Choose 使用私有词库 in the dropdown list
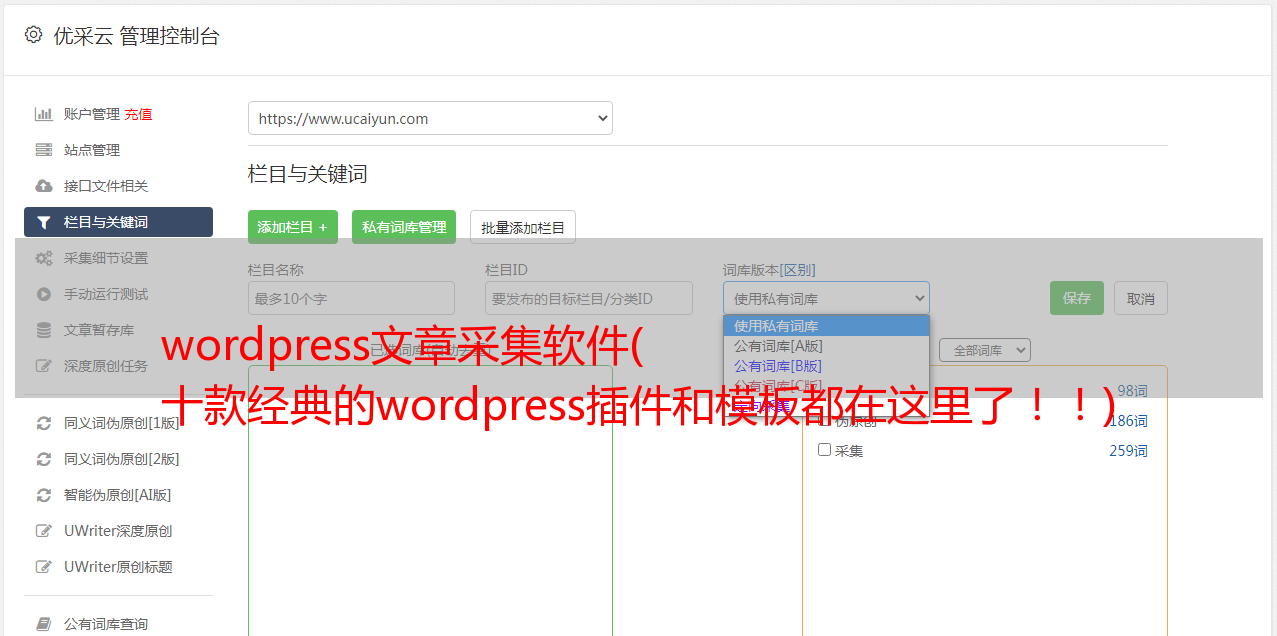 pos(826,326)
